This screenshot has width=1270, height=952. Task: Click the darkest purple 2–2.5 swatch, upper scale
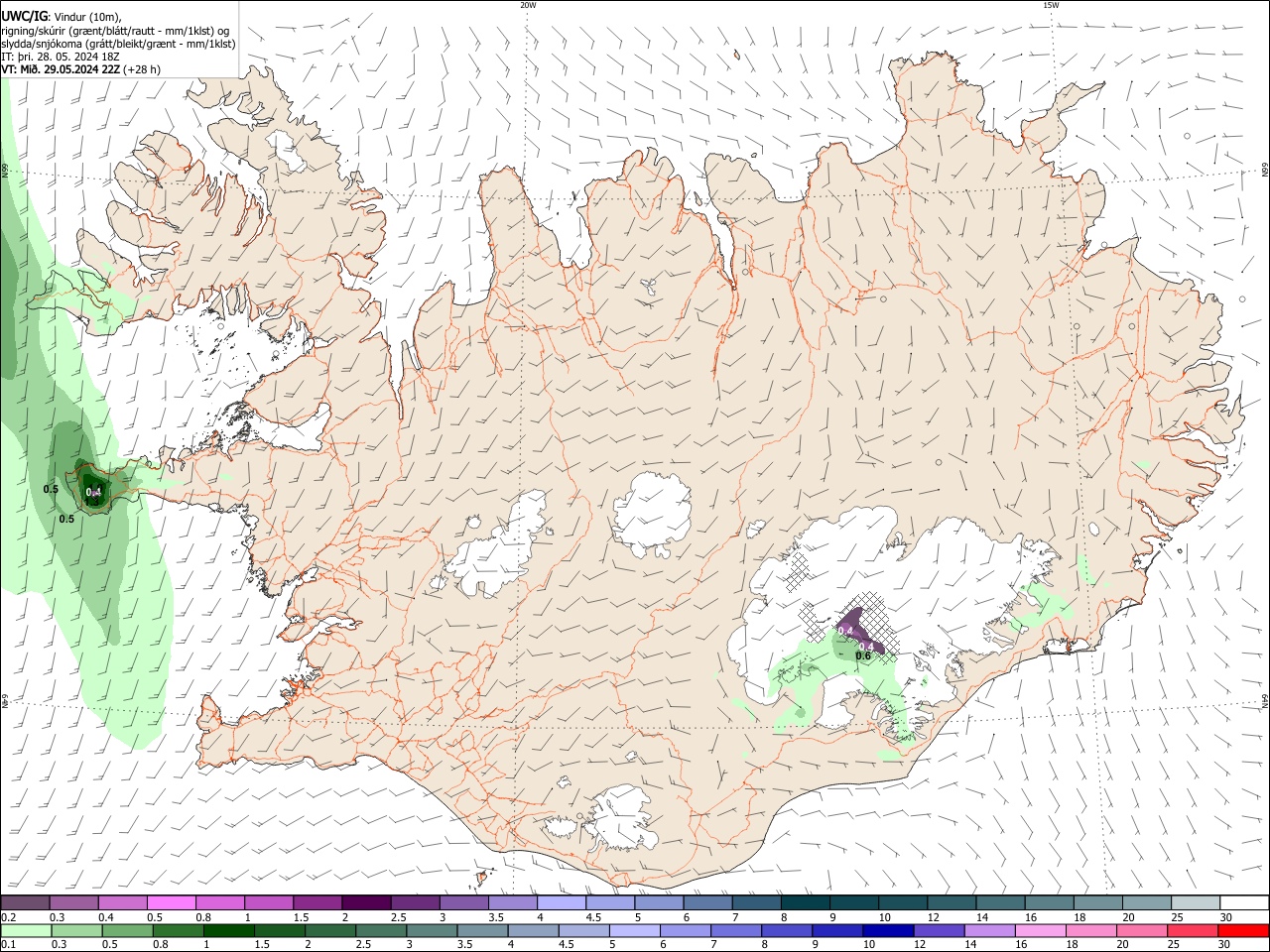(366, 902)
